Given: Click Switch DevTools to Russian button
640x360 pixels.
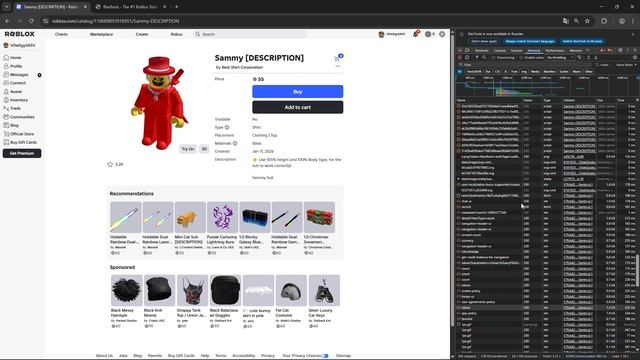Looking at the screenshot, I should 582,41.
